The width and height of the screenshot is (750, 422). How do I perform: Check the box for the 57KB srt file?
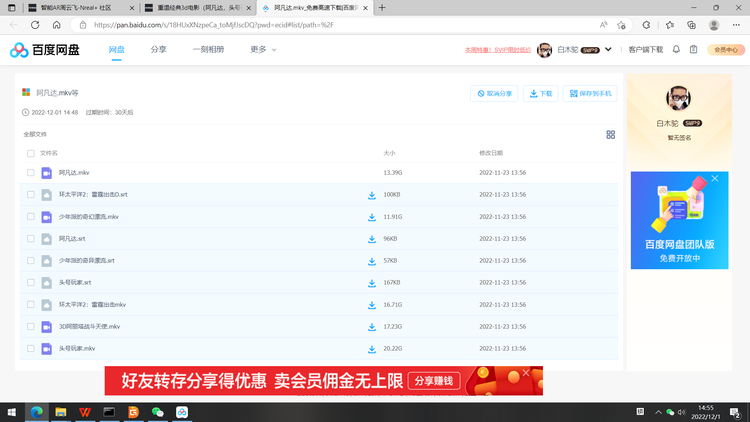point(31,261)
